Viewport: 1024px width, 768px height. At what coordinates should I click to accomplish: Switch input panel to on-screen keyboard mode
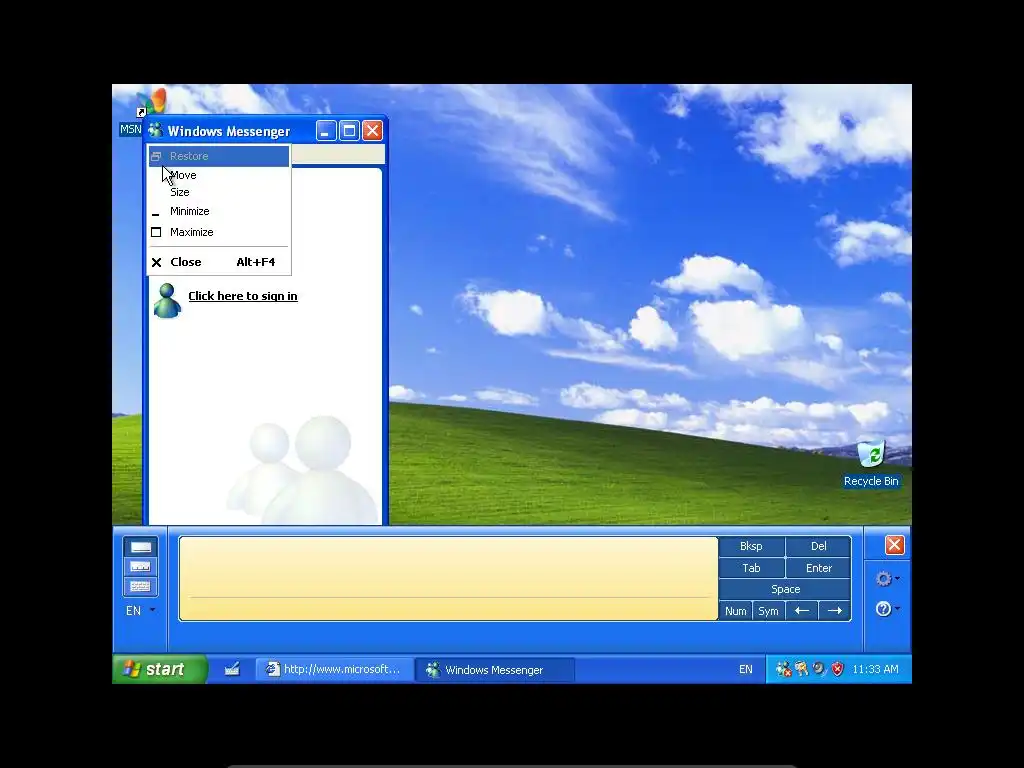[140, 586]
